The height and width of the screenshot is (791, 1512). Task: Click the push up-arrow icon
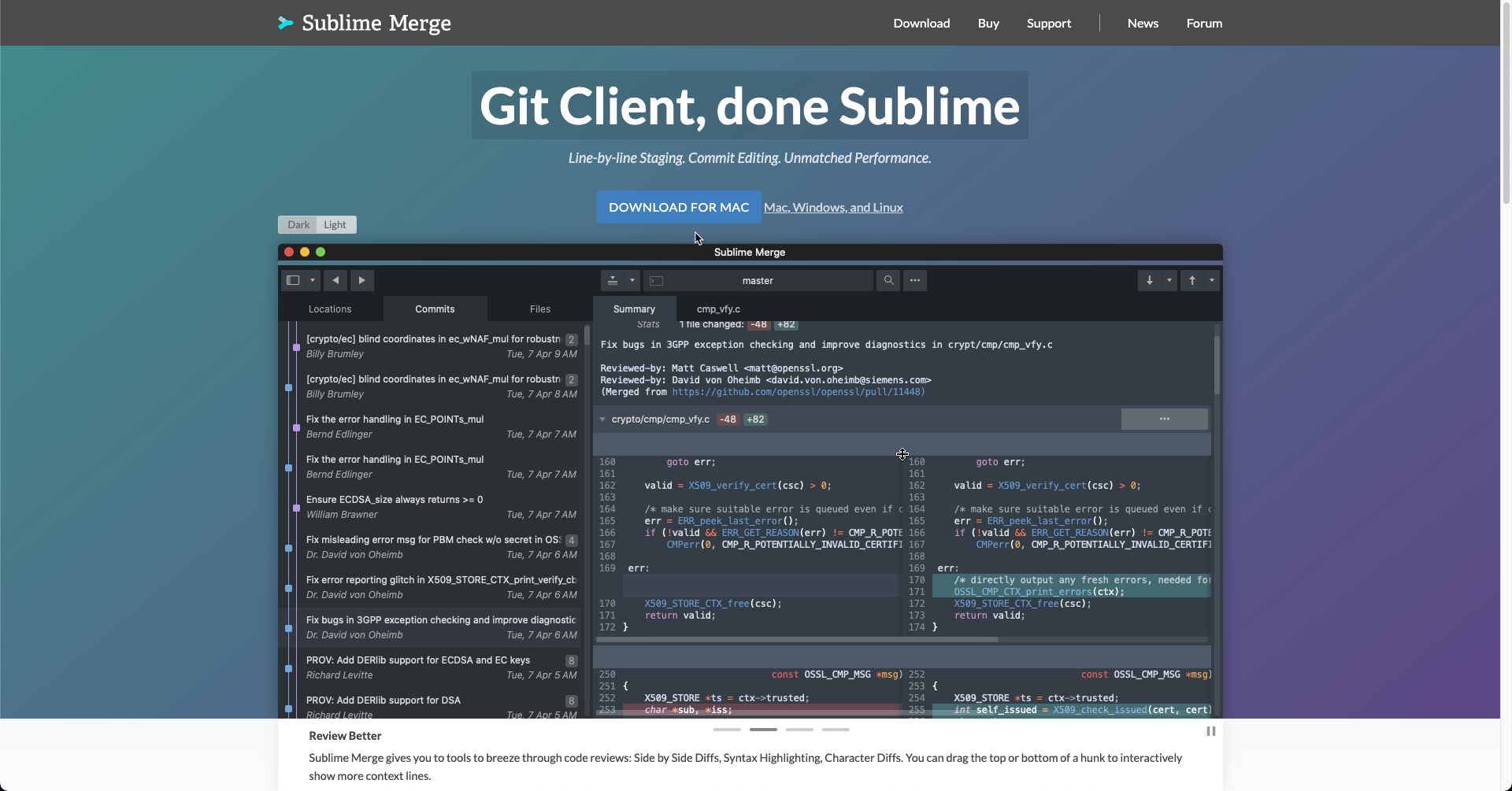tap(1192, 280)
